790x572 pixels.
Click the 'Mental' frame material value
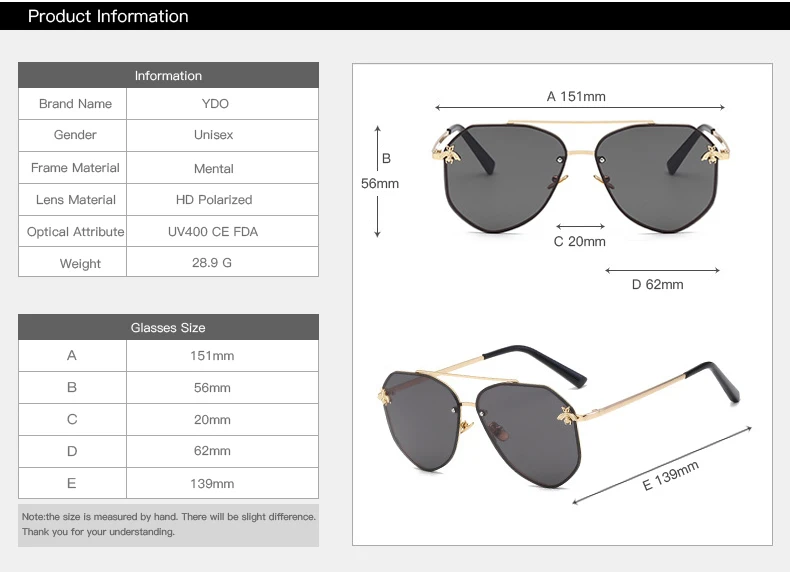tap(214, 169)
